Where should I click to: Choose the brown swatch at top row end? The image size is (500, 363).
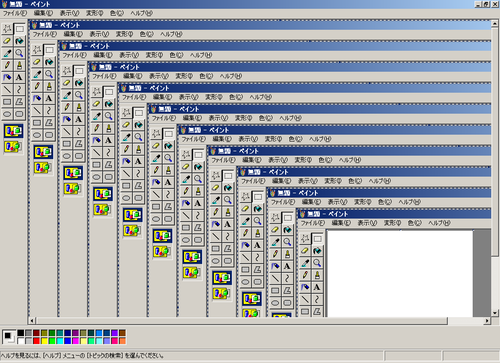pos(122,333)
